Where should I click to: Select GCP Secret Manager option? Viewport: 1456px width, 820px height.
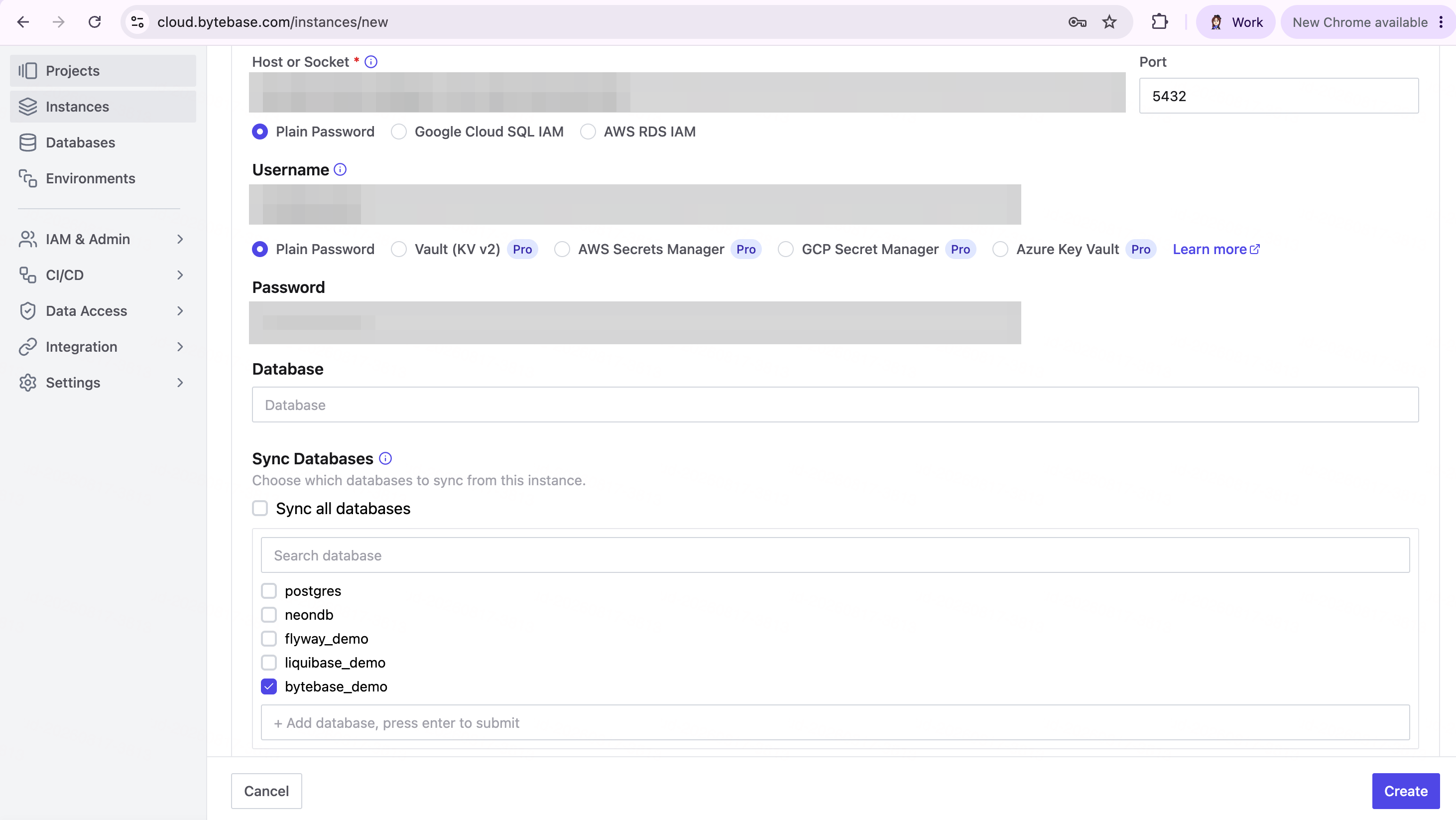click(x=786, y=250)
